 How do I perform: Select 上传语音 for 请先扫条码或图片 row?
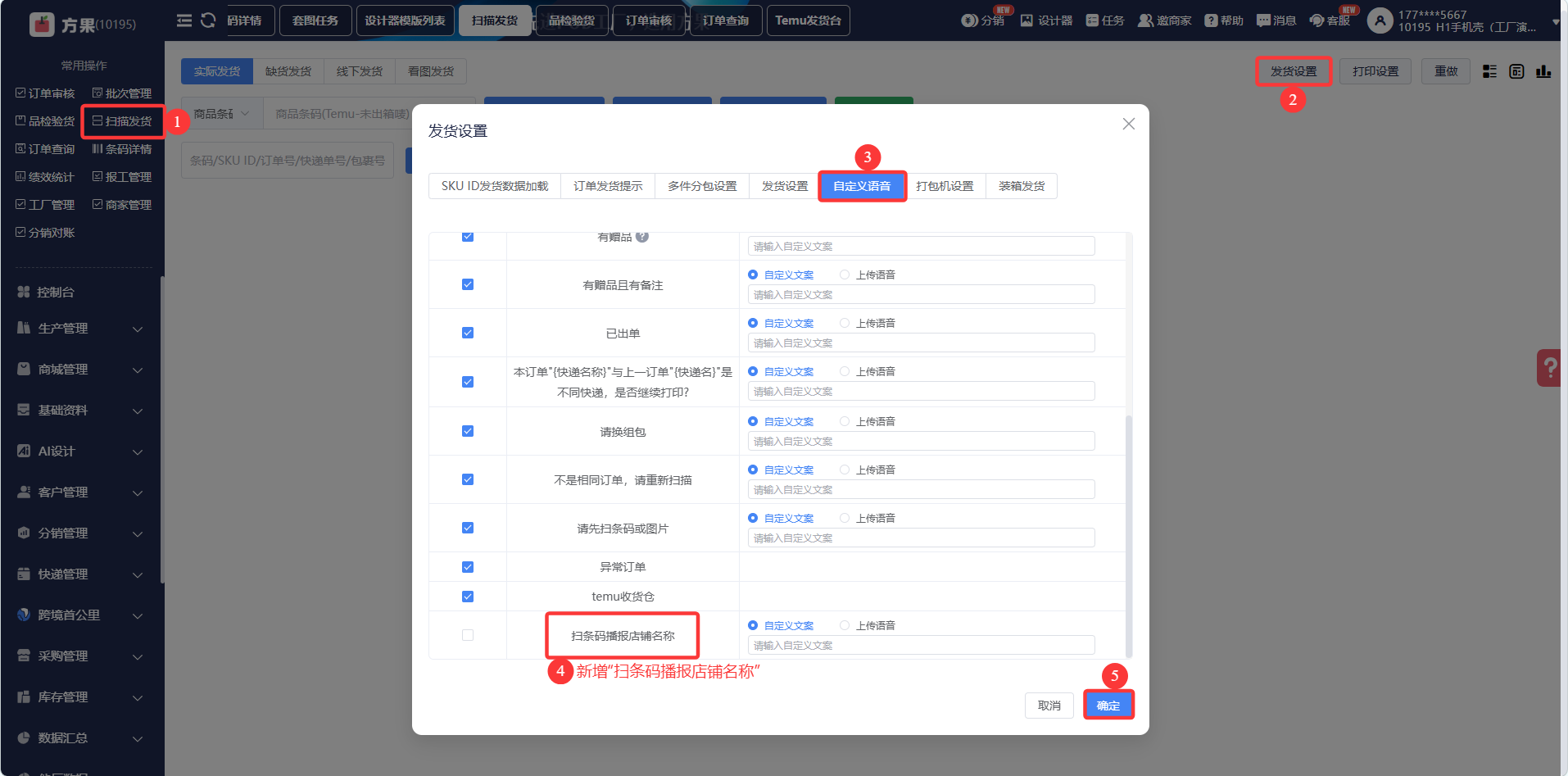tap(868, 518)
